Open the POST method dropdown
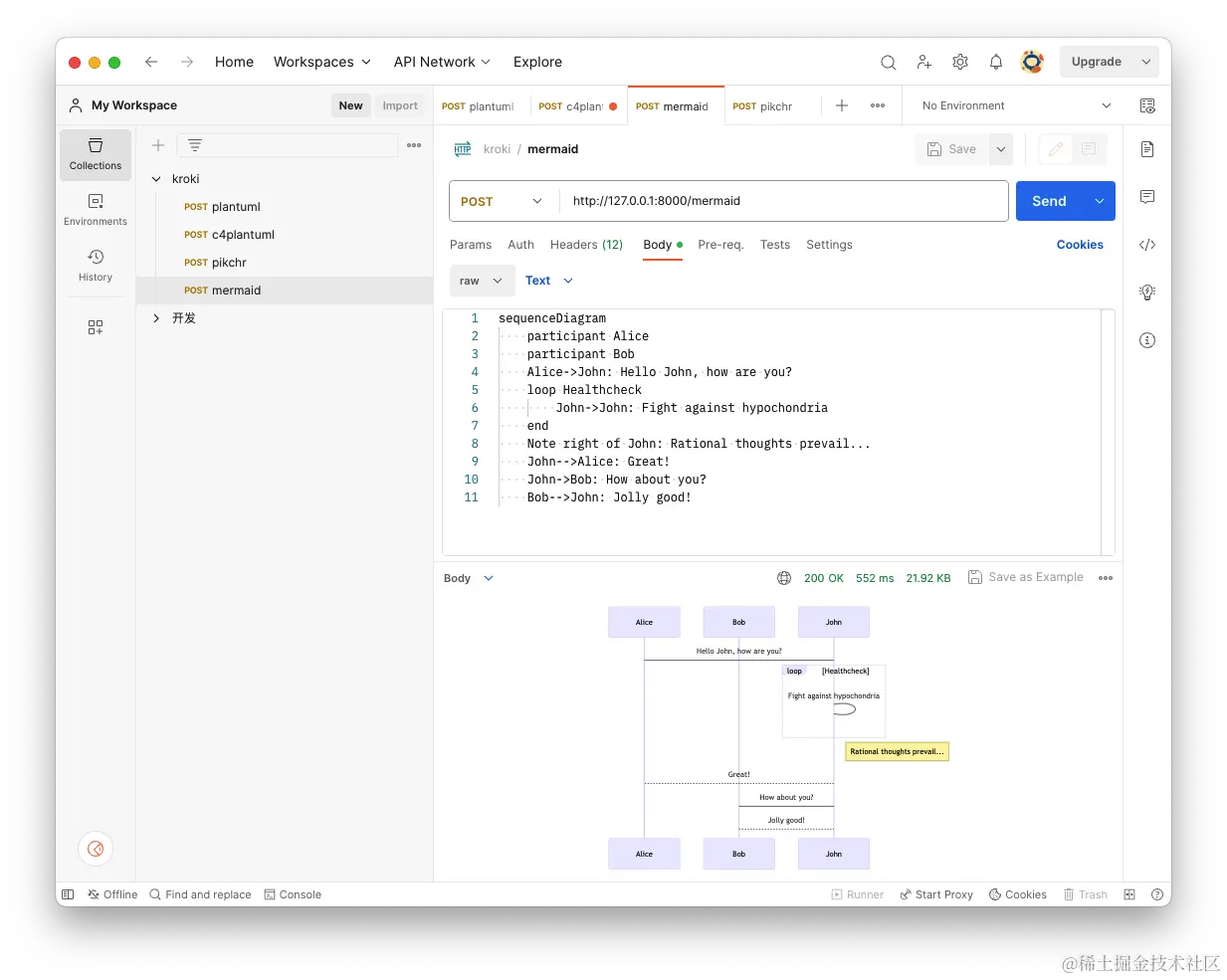This screenshot has height=980, width=1227. [x=501, y=201]
